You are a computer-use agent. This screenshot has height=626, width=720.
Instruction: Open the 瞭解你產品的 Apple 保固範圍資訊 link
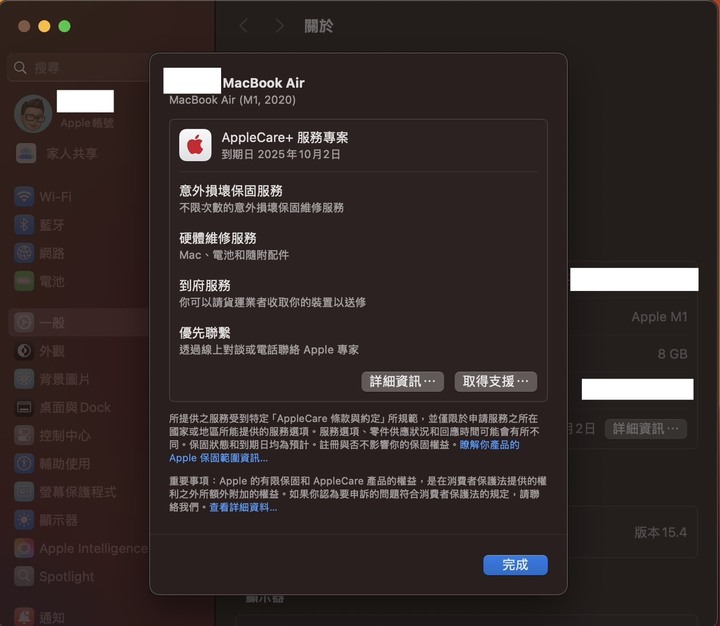click(344, 451)
